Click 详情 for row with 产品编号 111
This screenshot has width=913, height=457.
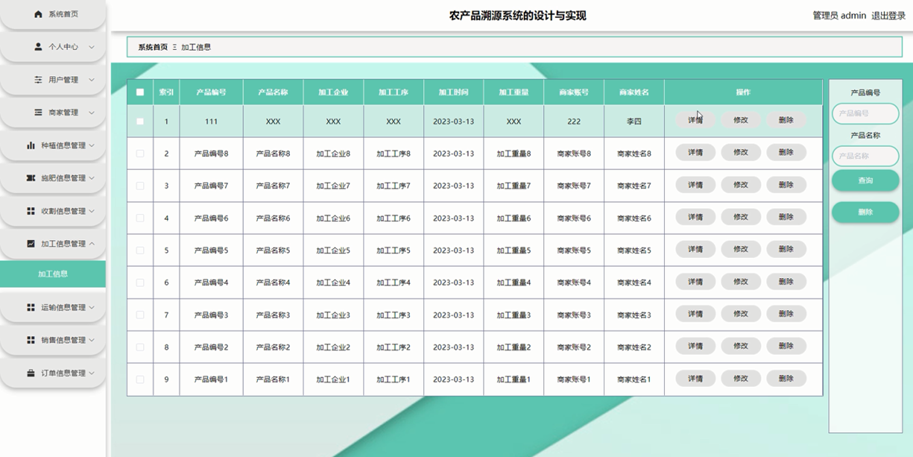695,120
